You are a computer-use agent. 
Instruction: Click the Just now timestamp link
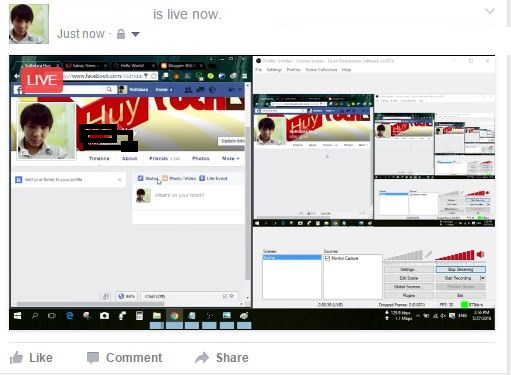(x=81, y=34)
